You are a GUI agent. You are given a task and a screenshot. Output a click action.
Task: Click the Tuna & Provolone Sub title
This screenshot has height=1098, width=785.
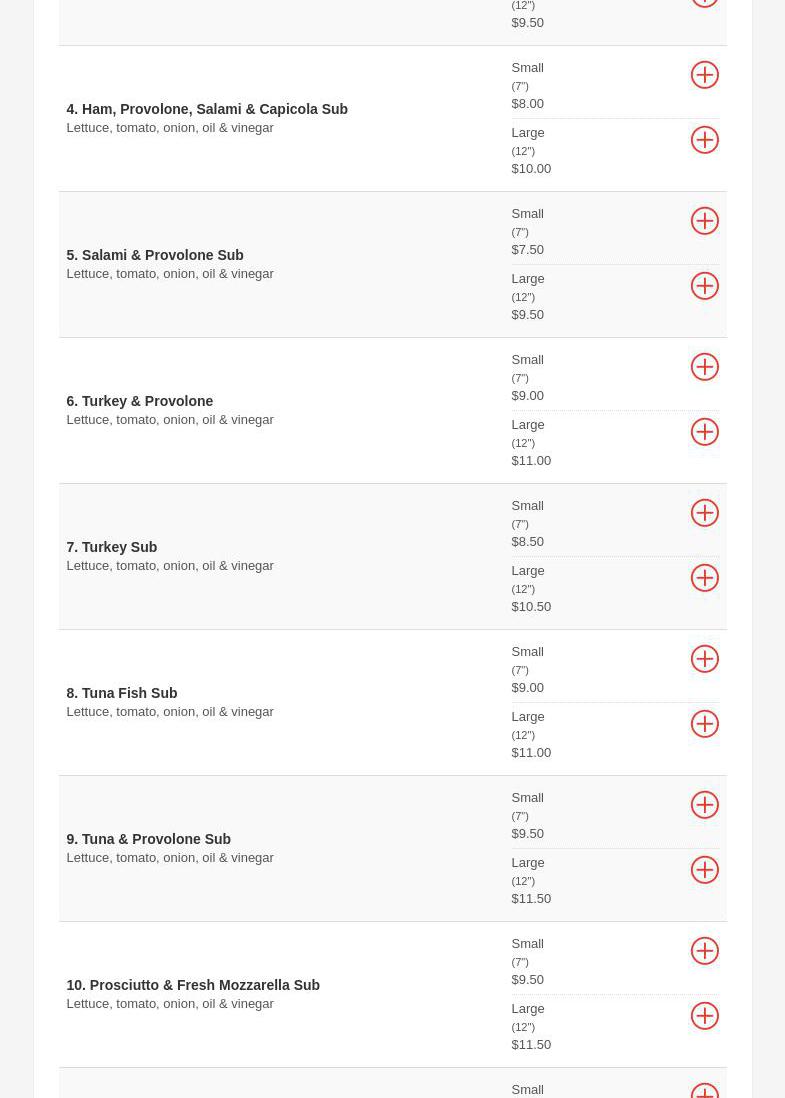point(149,839)
